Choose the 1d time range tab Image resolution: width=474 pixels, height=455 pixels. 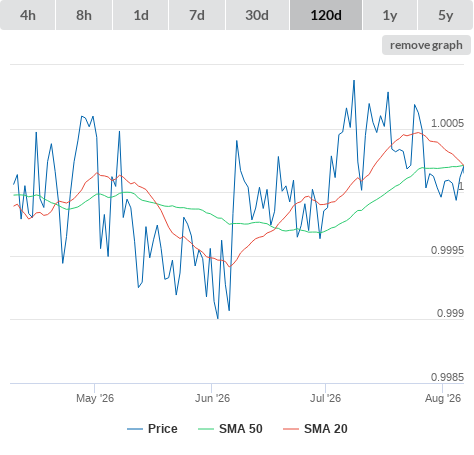141,15
